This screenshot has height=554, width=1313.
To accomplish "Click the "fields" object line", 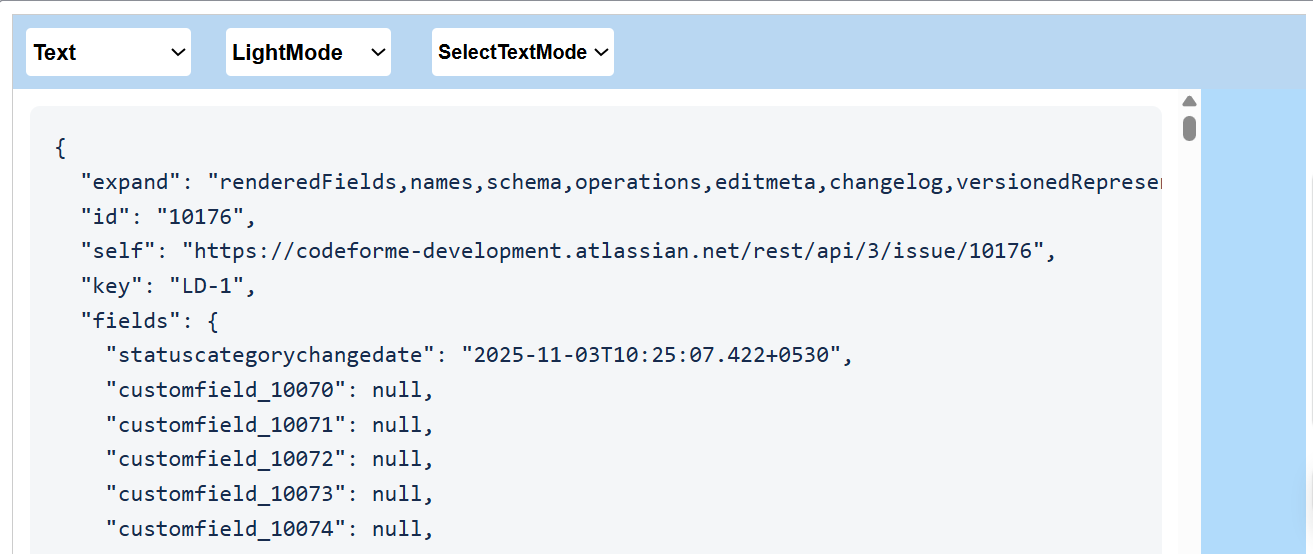I will click(x=149, y=321).
